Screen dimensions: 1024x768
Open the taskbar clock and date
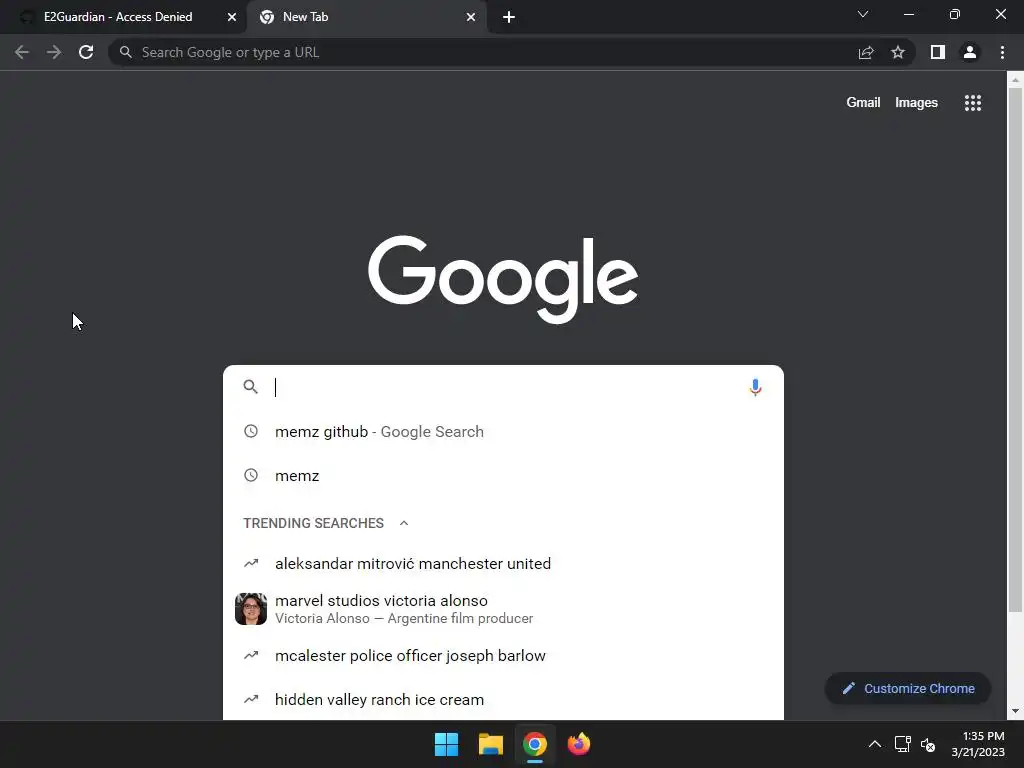click(978, 744)
